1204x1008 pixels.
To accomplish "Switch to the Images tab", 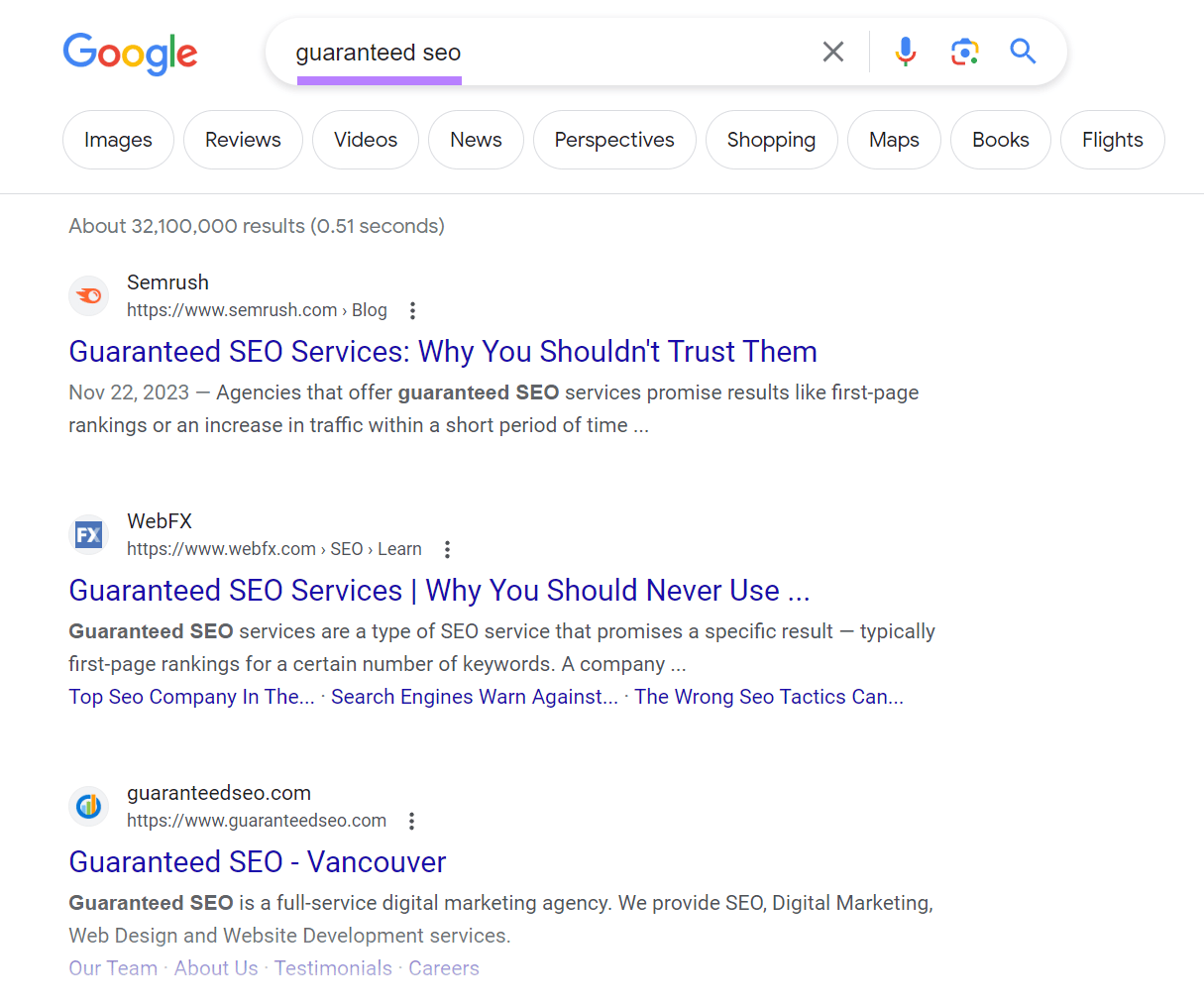I will click(118, 140).
